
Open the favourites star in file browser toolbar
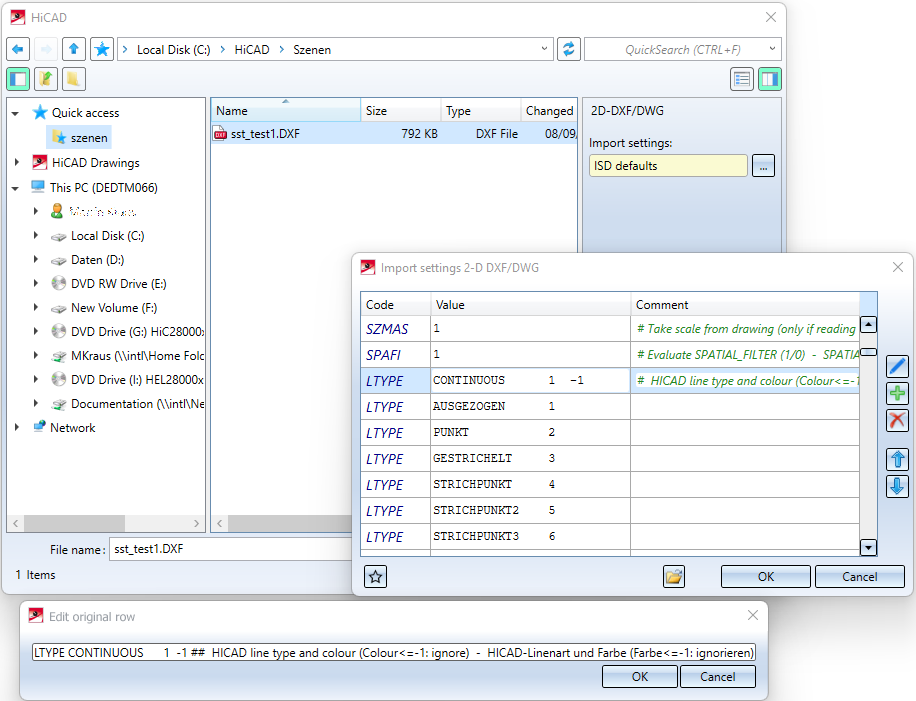pyautogui.click(x=102, y=49)
